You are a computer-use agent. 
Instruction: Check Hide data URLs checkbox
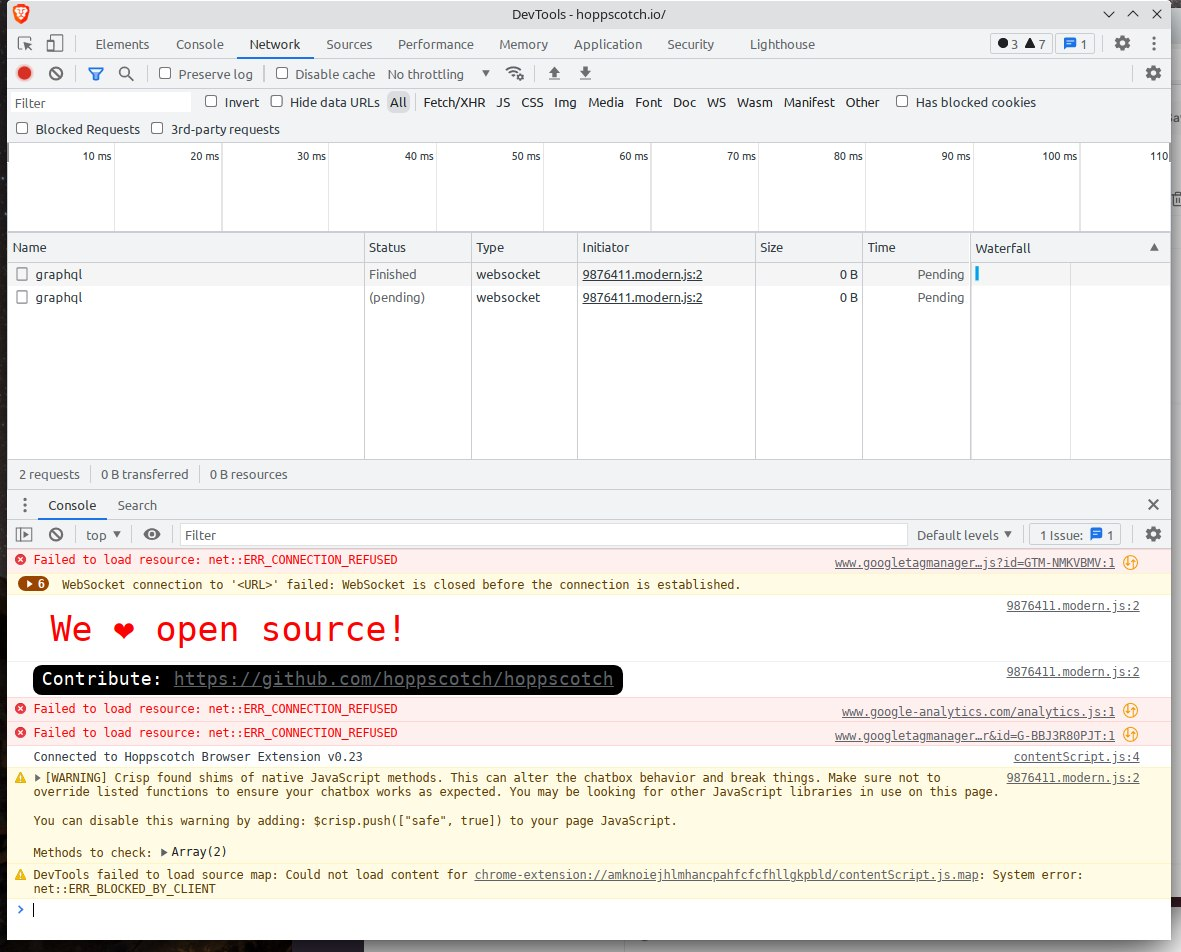tap(276, 101)
